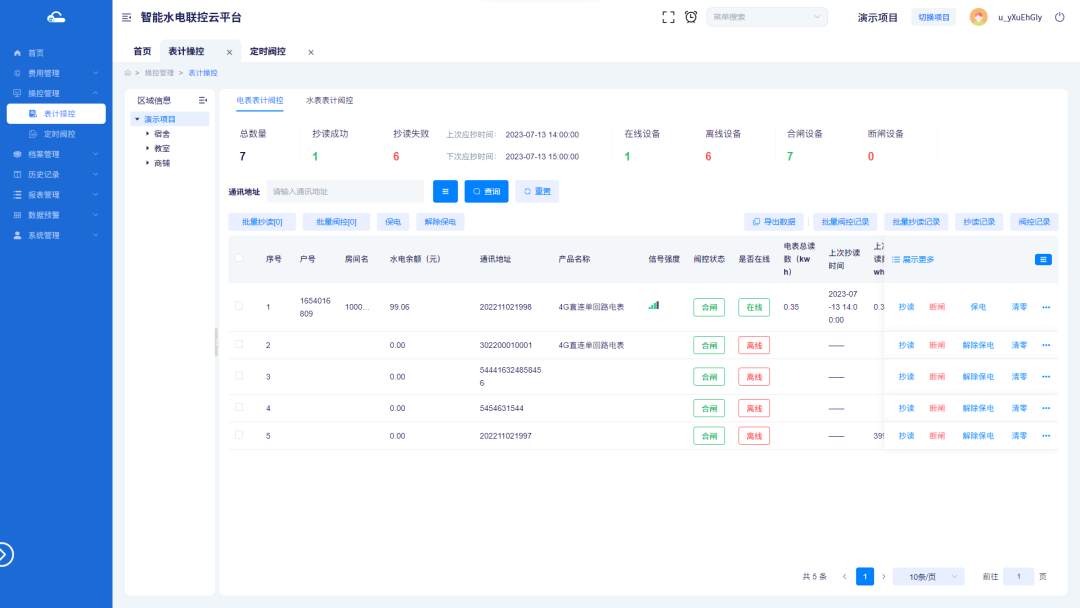Screen dimensions: 1080x608
Task: Click 解除保电 link in row 2
Action: pyautogui.click(x=978, y=346)
